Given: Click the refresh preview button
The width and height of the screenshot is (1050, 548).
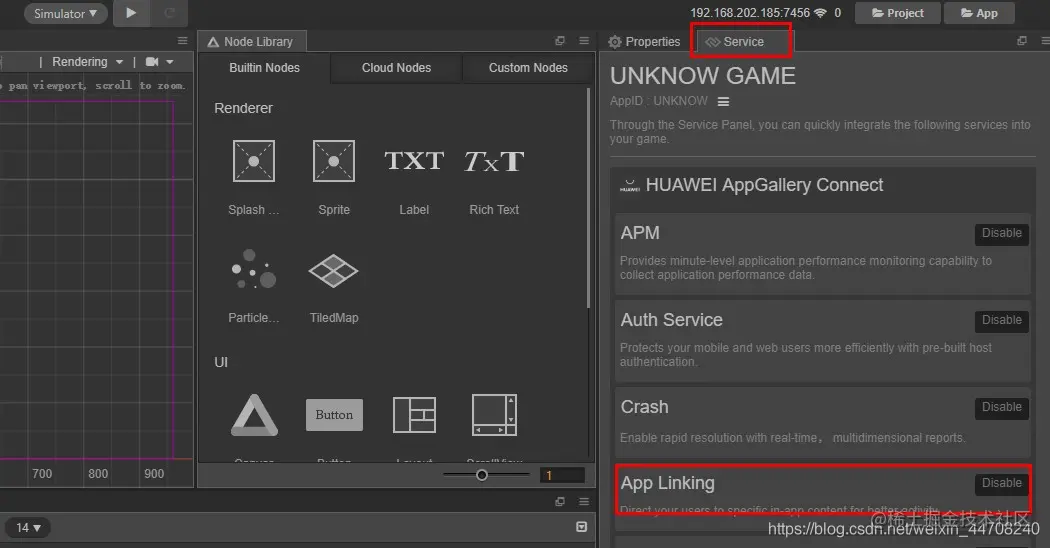Looking at the screenshot, I should tap(170, 13).
